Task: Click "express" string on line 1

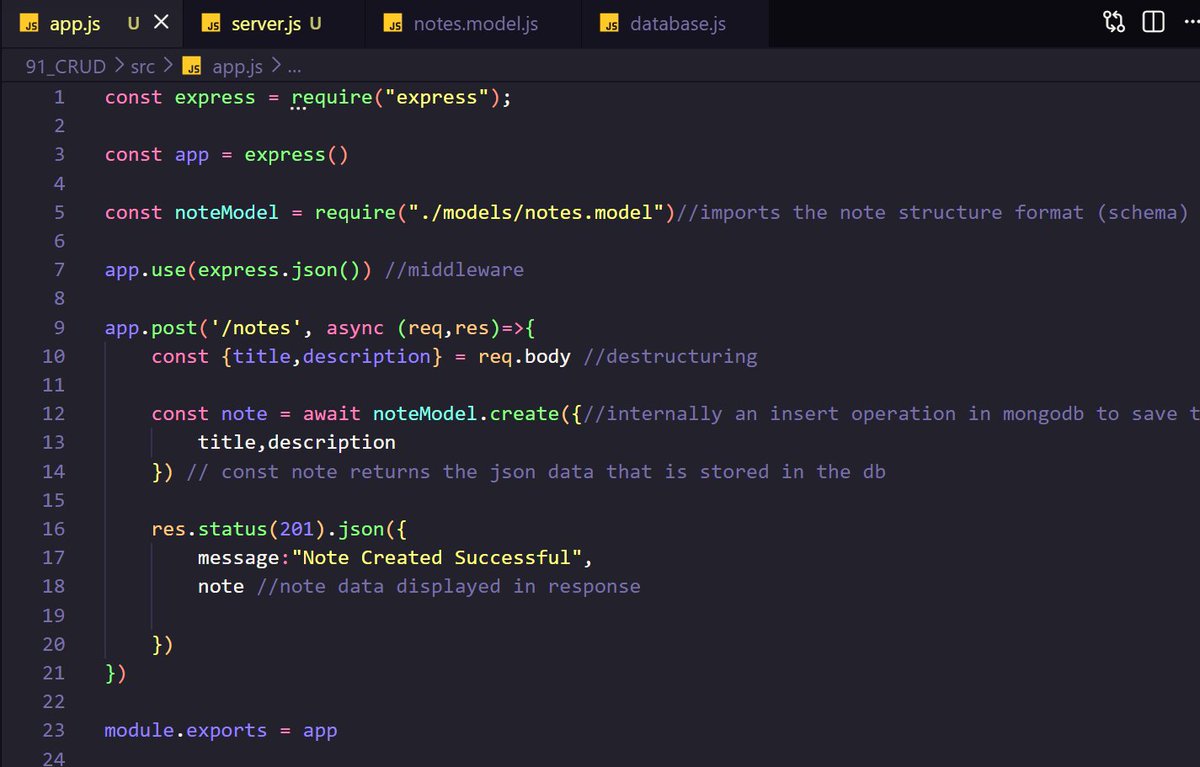Action: pos(436,97)
